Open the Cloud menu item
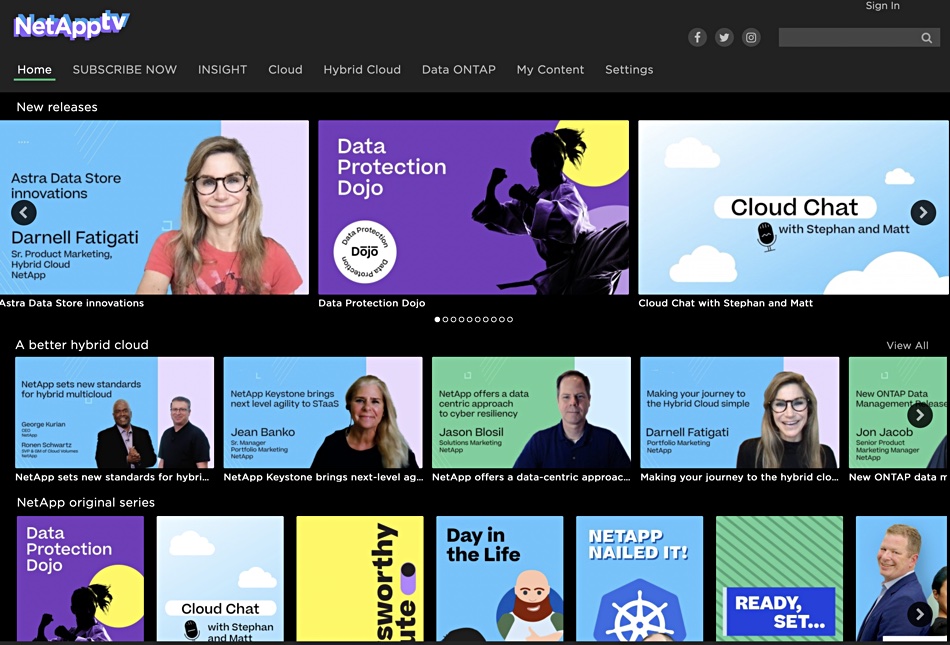 (x=285, y=70)
